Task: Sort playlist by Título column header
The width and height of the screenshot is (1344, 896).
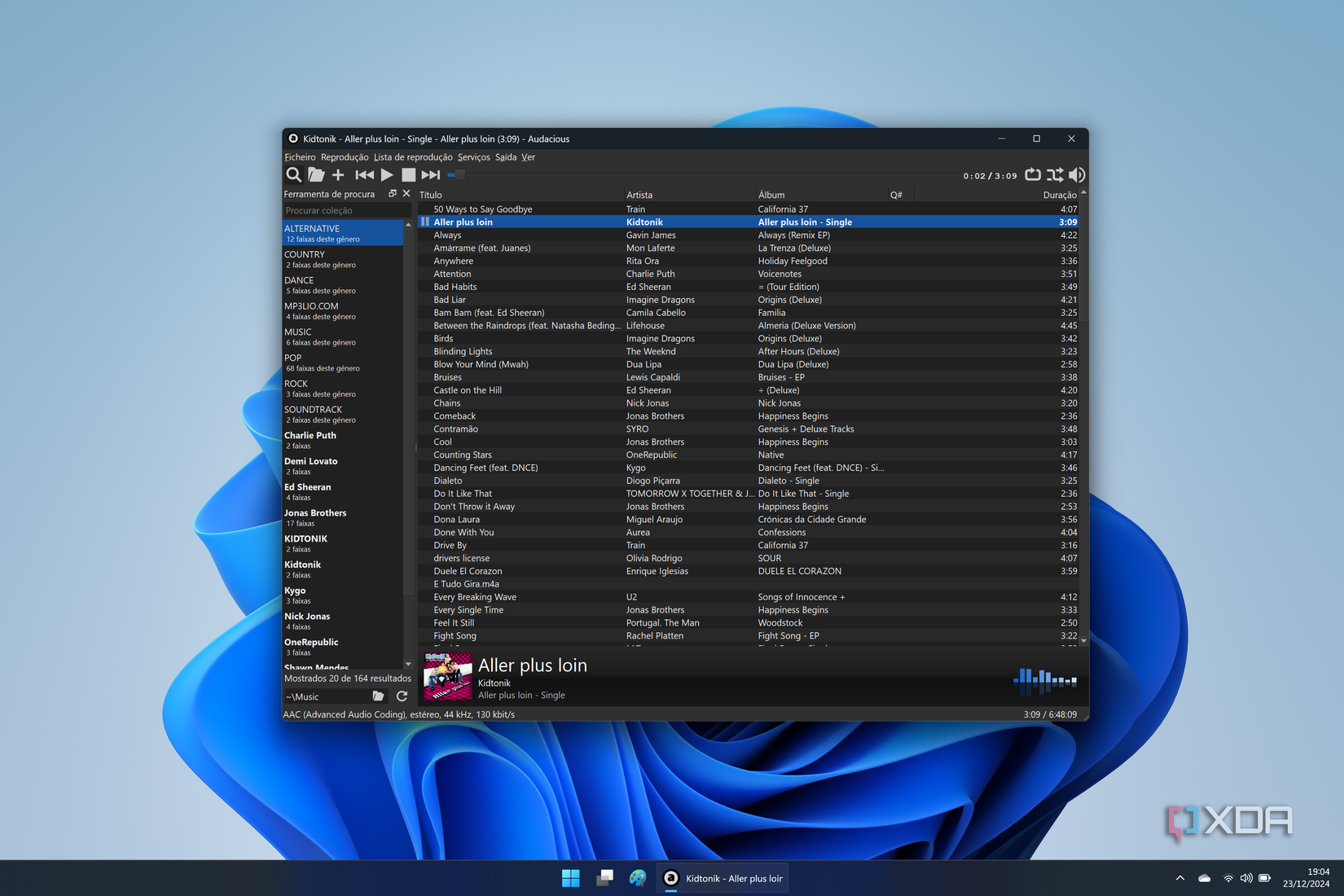Action: [x=520, y=195]
